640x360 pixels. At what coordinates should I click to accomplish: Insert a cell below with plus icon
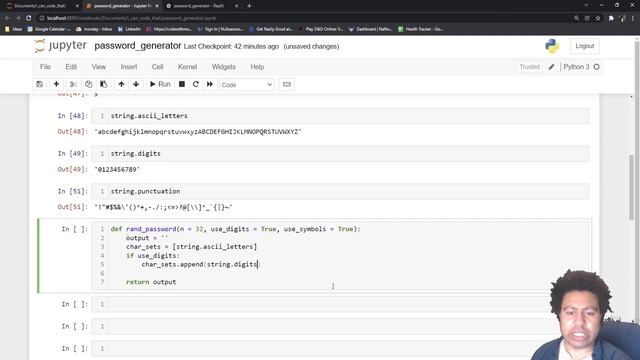click(x=56, y=84)
